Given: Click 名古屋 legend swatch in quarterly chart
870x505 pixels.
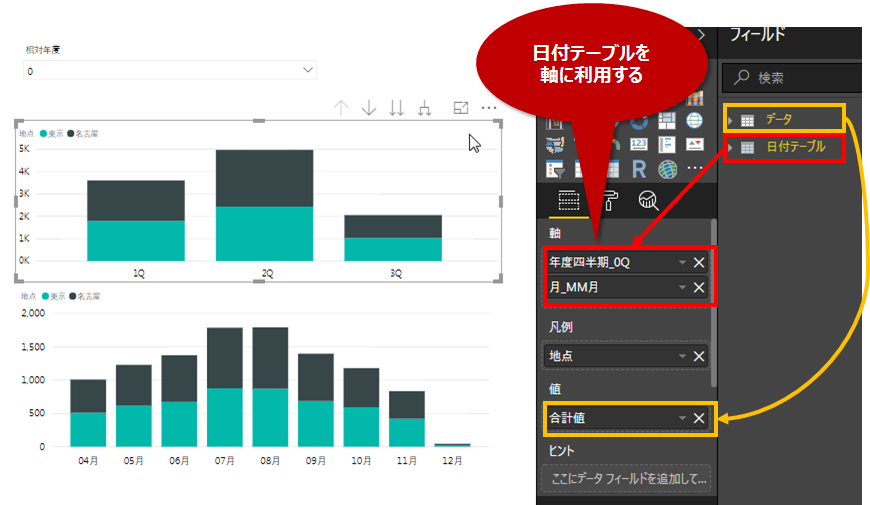Looking at the screenshot, I should pyautogui.click(x=70, y=134).
